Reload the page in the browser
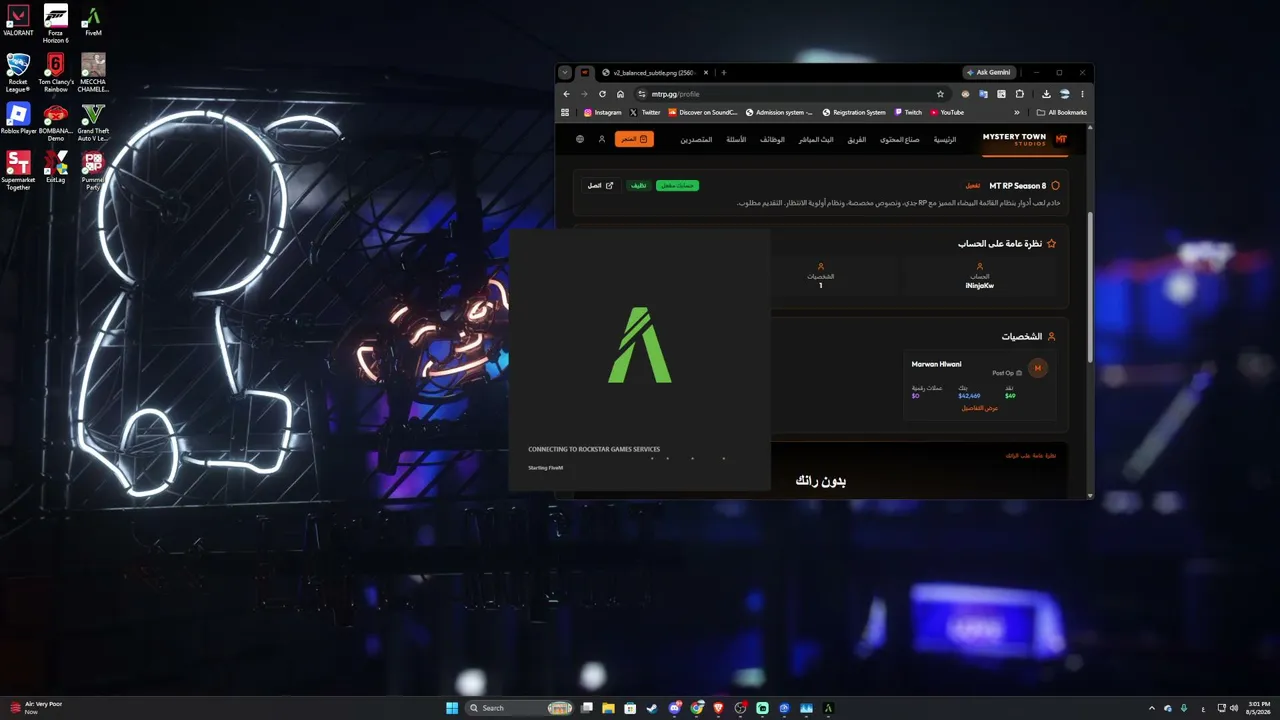 (x=602, y=94)
